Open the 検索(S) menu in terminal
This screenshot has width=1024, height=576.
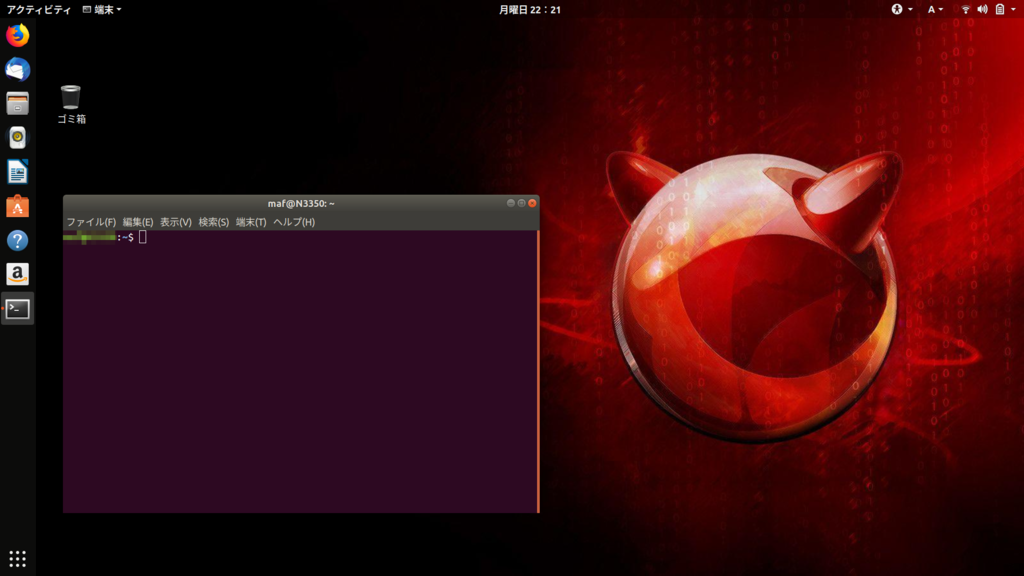click(x=214, y=222)
